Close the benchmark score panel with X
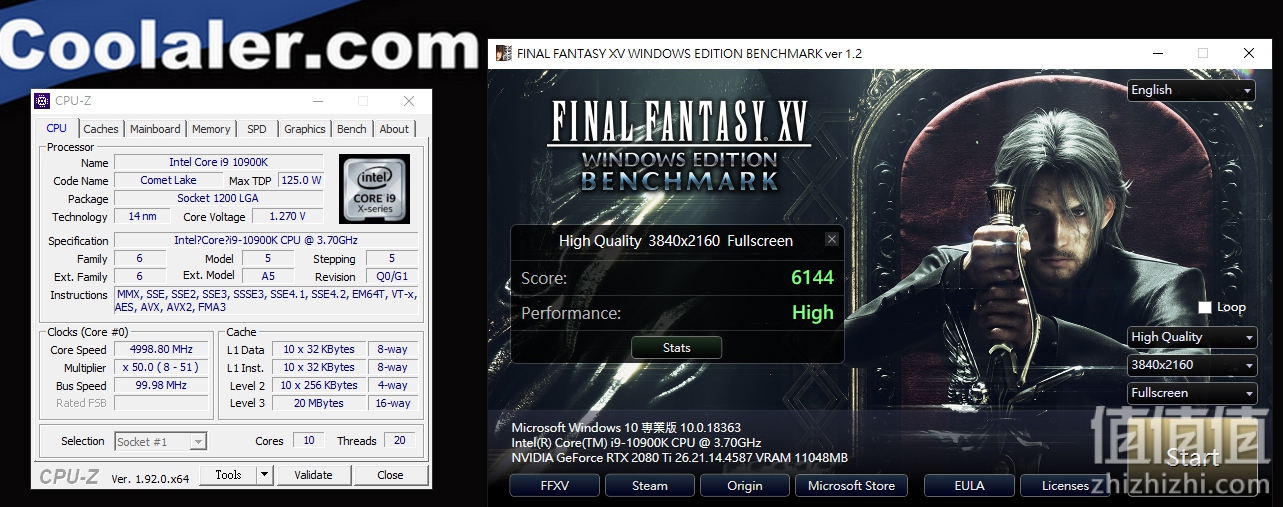Image resolution: width=1283 pixels, height=507 pixels. (831, 240)
